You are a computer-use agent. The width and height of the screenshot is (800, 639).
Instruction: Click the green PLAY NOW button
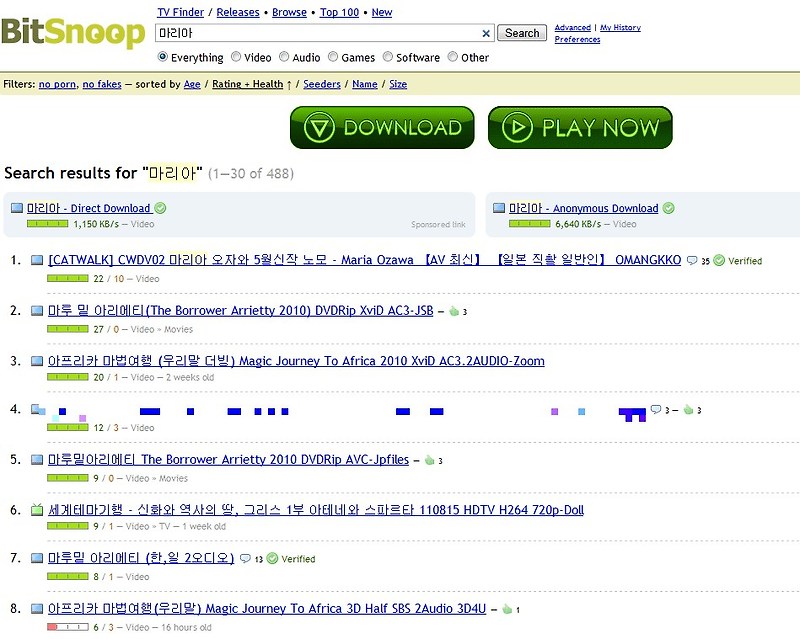click(580, 128)
